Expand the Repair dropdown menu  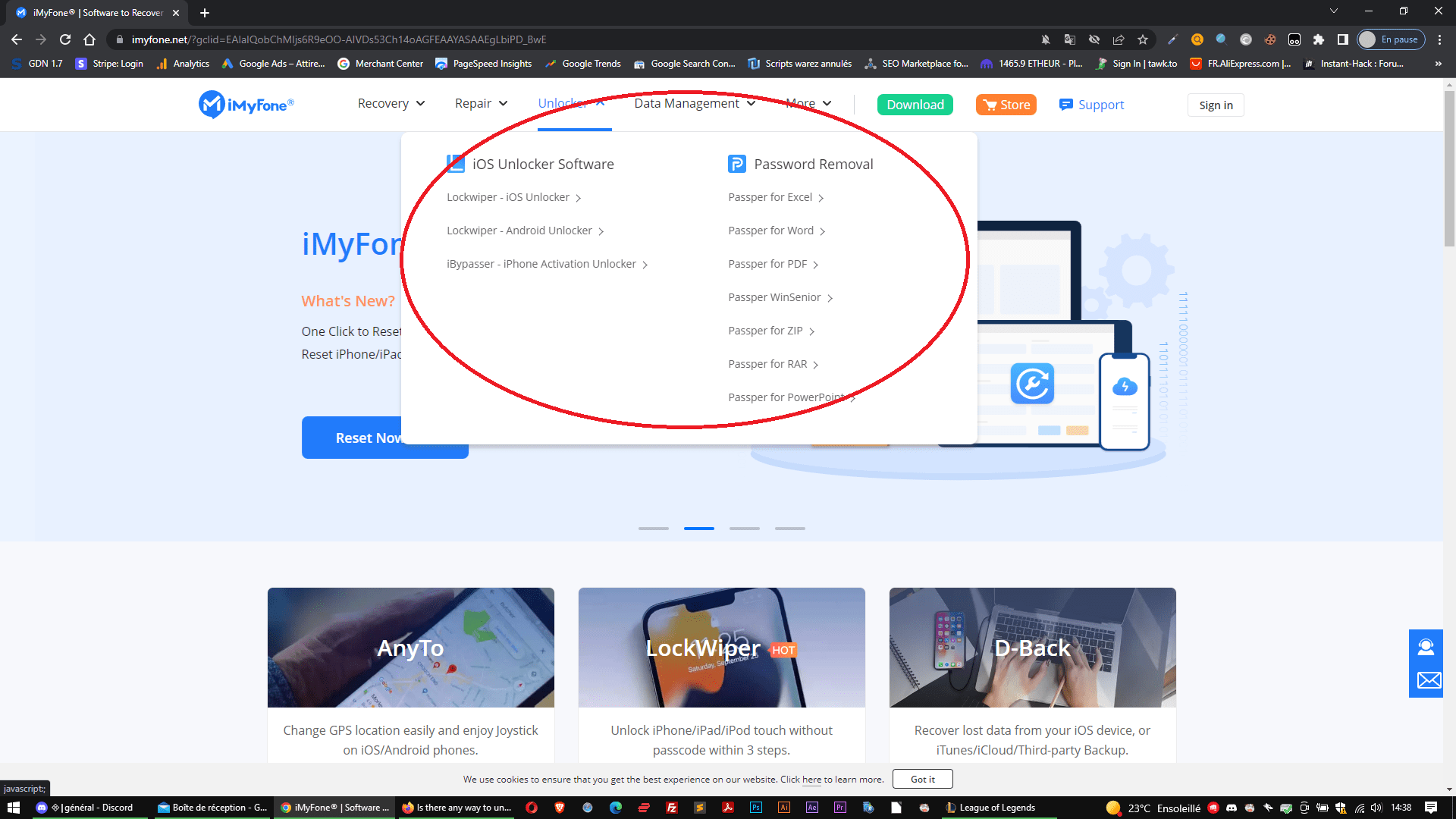[x=482, y=104]
